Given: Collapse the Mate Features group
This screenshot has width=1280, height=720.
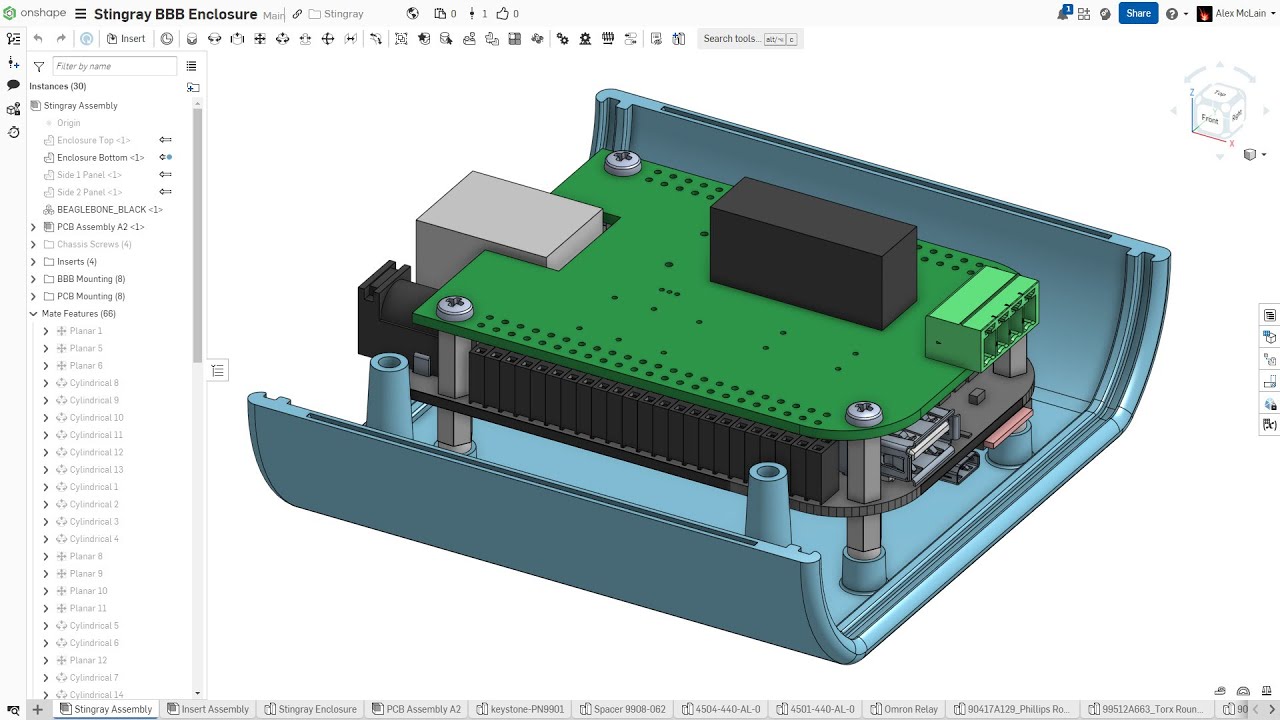Looking at the screenshot, I should [x=34, y=314].
